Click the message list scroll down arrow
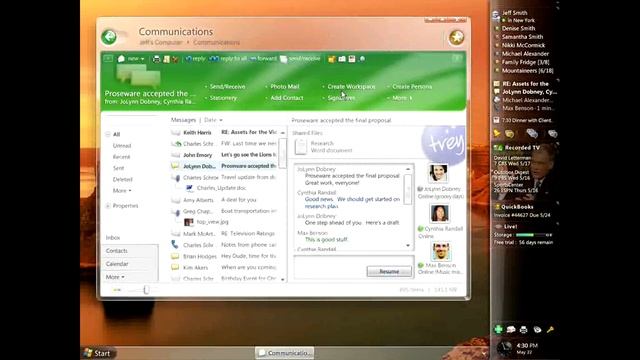640x360 pixels. (x=283, y=280)
